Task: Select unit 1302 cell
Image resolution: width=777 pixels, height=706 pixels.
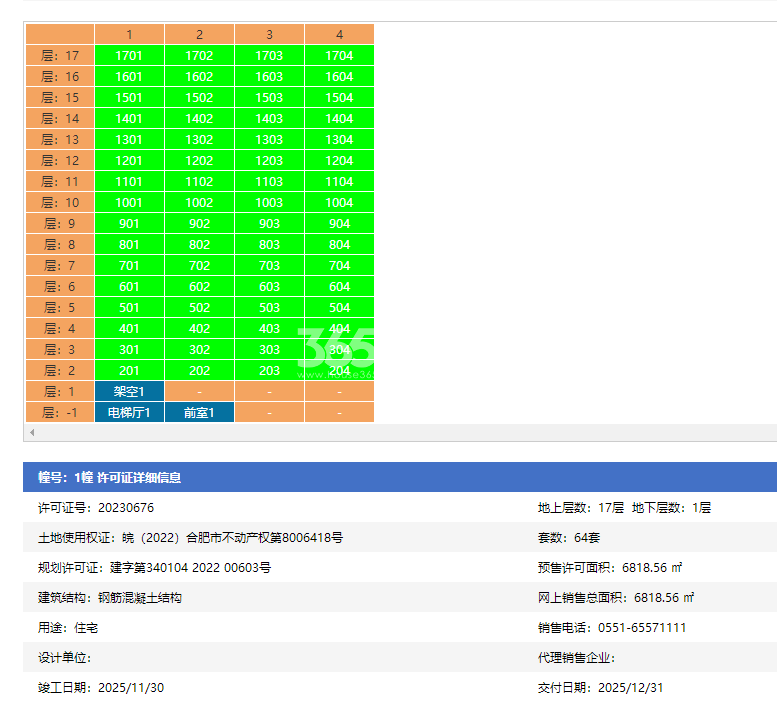Action: tap(199, 139)
